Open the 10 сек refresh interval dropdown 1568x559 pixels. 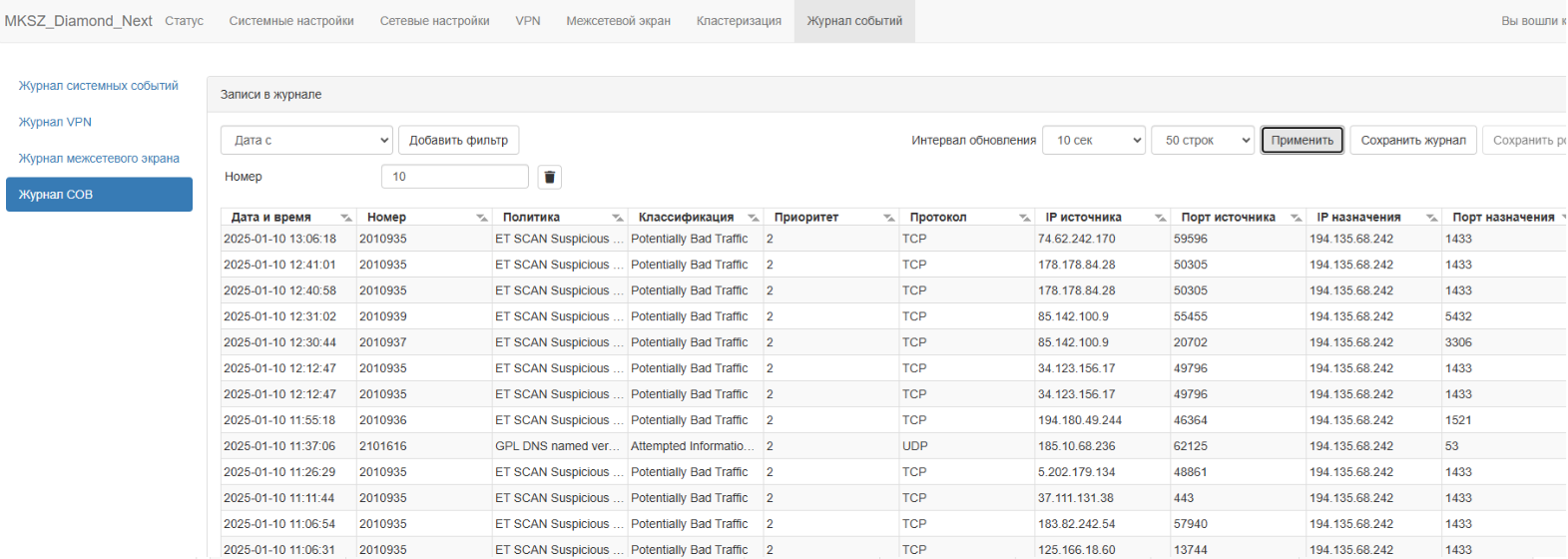1094,140
